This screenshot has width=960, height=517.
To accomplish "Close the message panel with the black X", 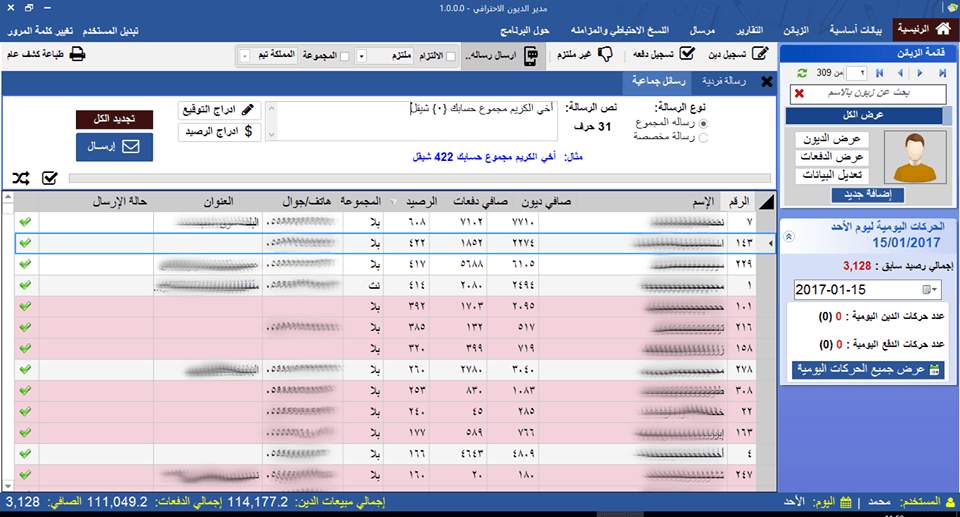I will click(x=767, y=81).
